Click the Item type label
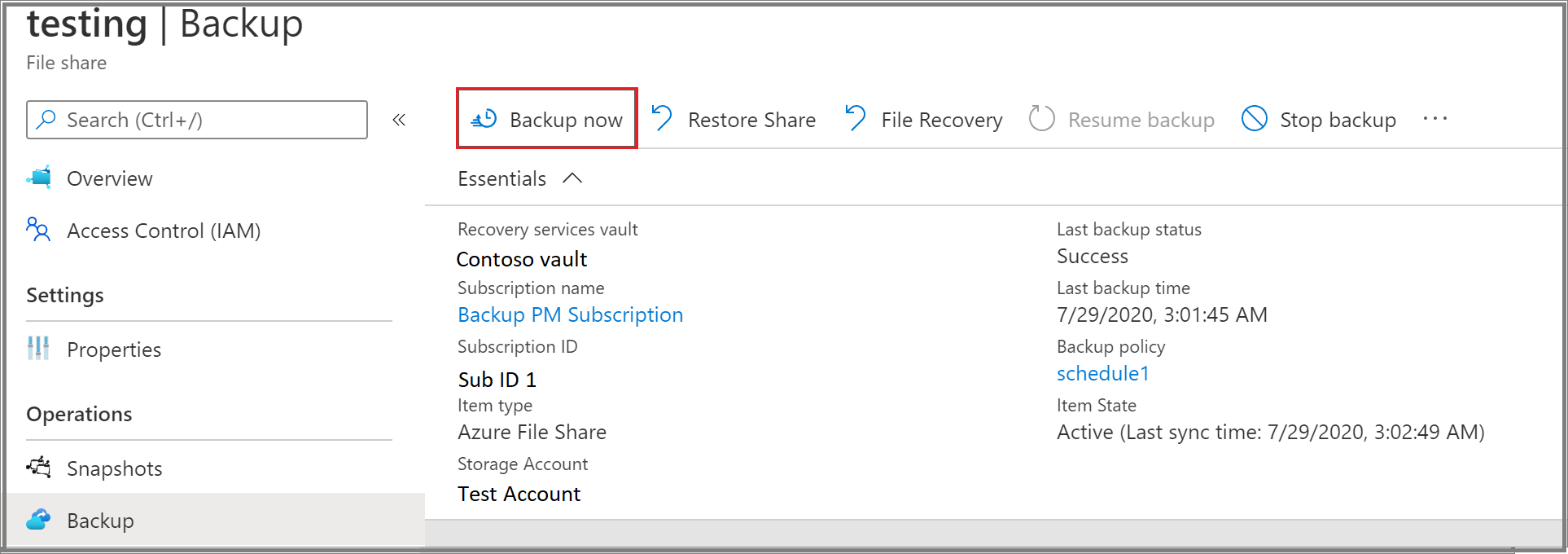This screenshot has height=554, width=1568. click(495, 406)
